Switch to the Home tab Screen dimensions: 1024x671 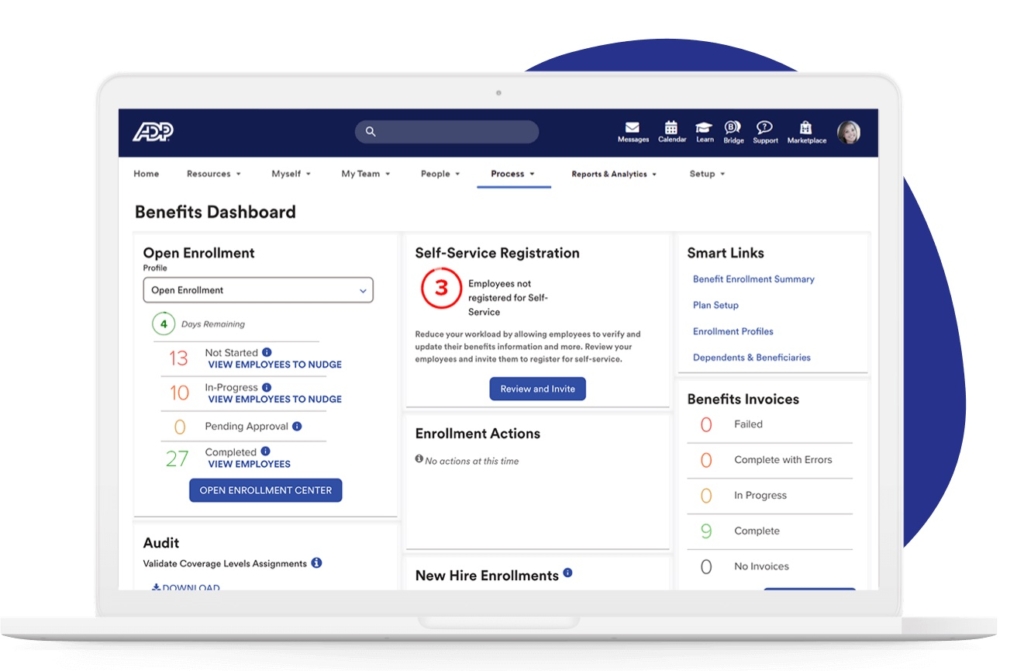(x=146, y=173)
